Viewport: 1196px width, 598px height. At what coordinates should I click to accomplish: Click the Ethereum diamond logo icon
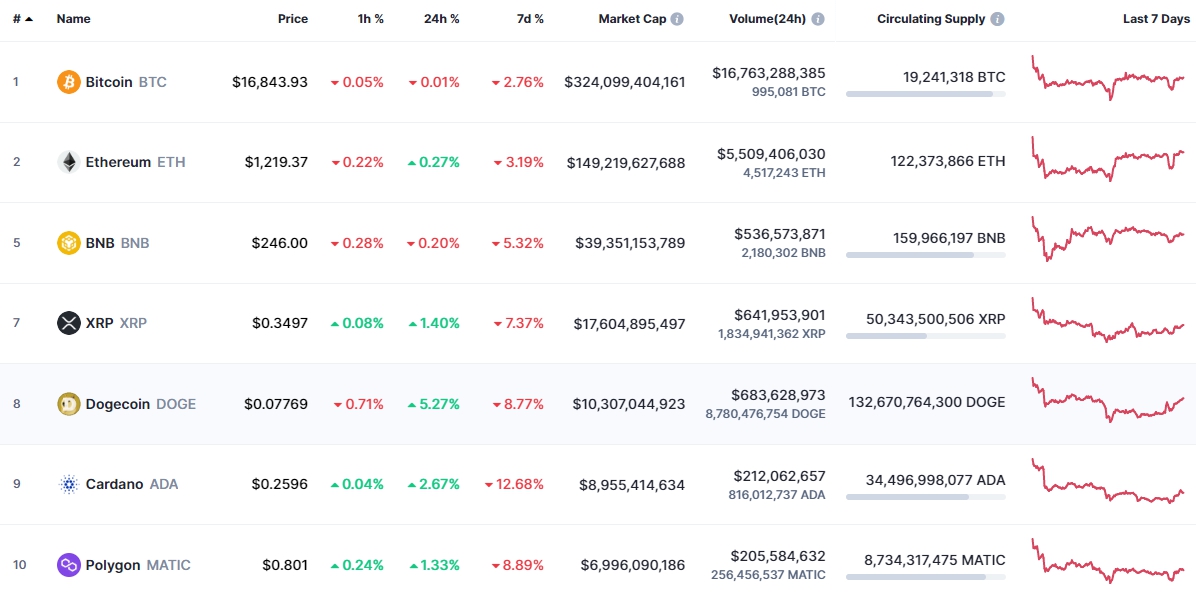(x=69, y=162)
